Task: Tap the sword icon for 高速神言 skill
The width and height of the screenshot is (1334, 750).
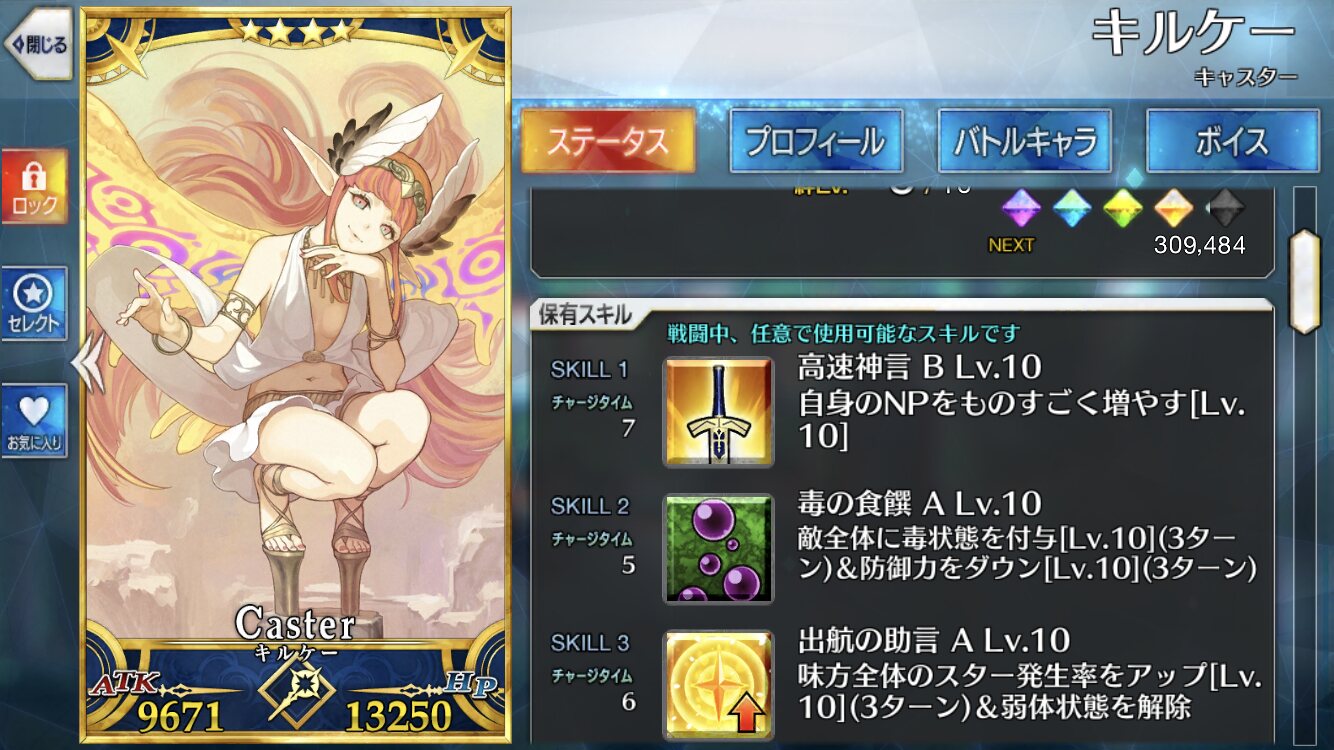Action: 718,411
